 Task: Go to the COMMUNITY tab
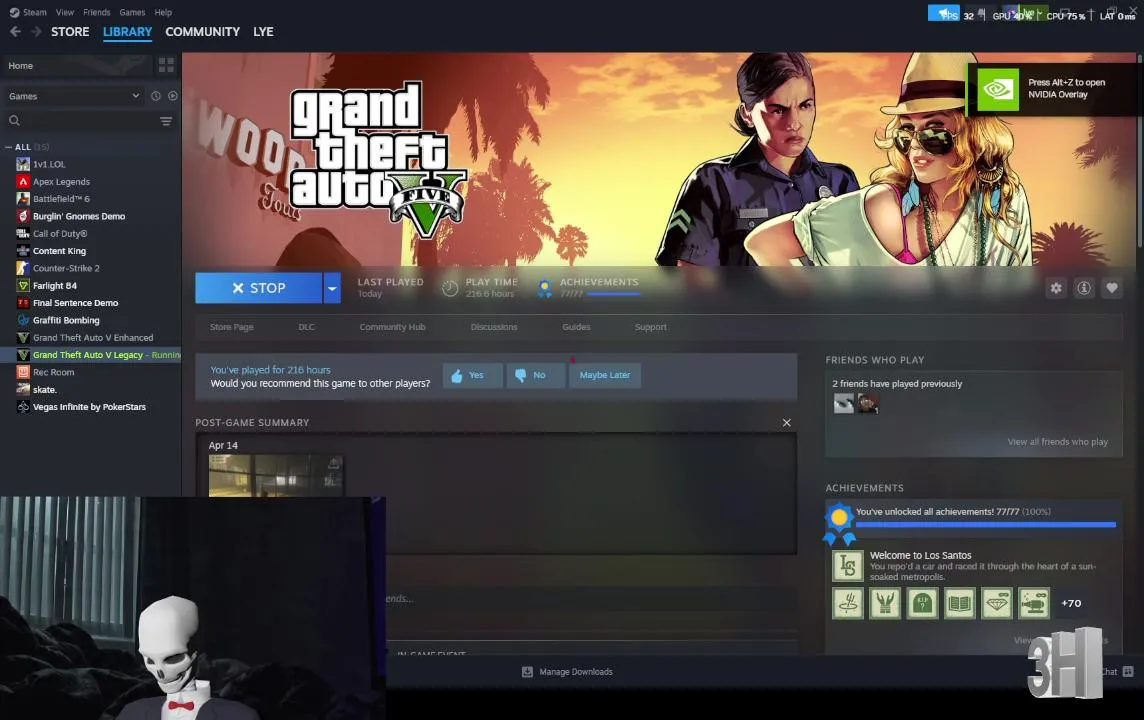202,32
